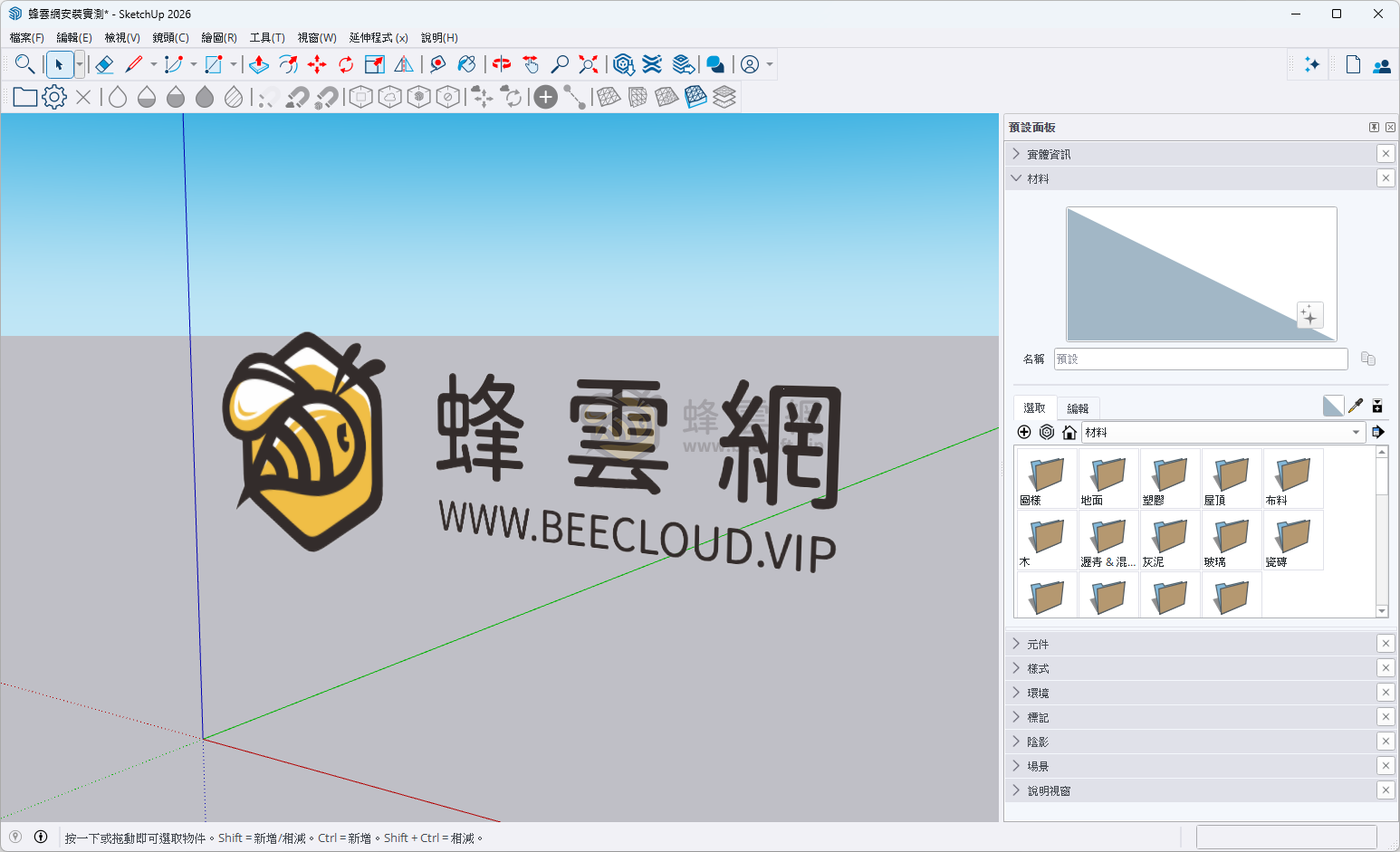This screenshot has width=1400, height=852.
Task: Select the Arc drawing tool
Action: pyautogui.click(x=174, y=64)
